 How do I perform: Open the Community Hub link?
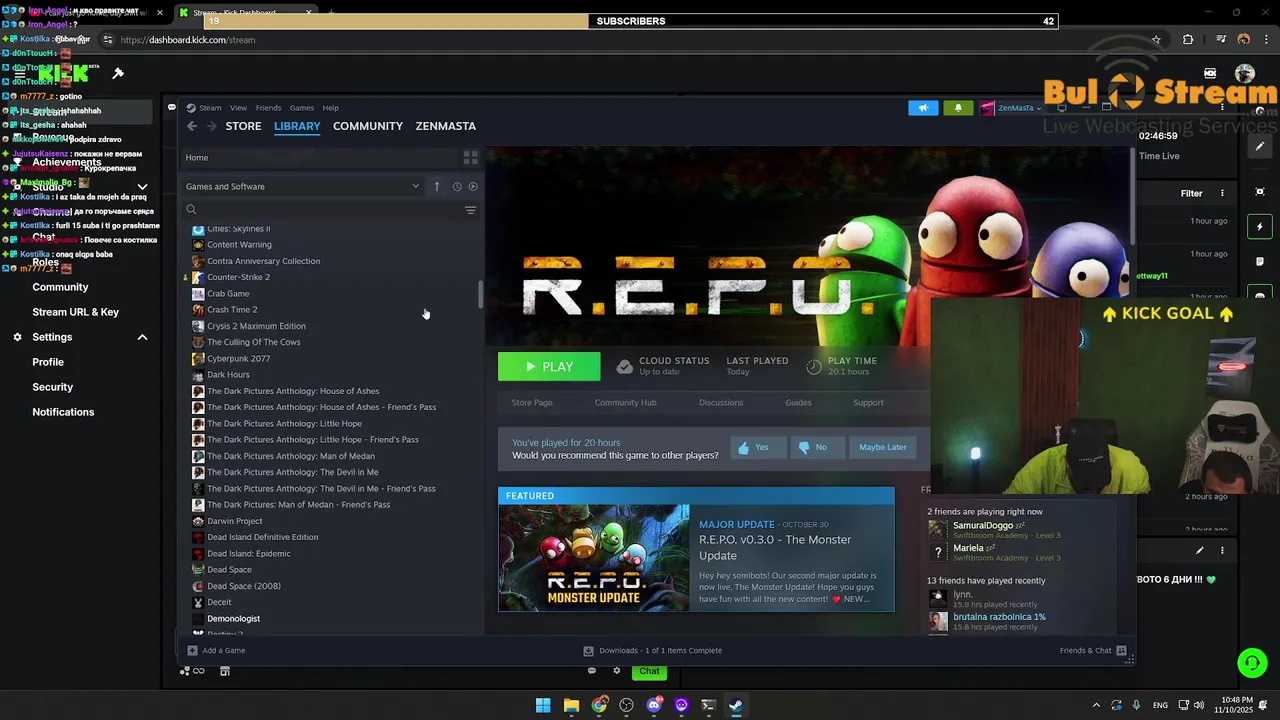click(x=626, y=403)
